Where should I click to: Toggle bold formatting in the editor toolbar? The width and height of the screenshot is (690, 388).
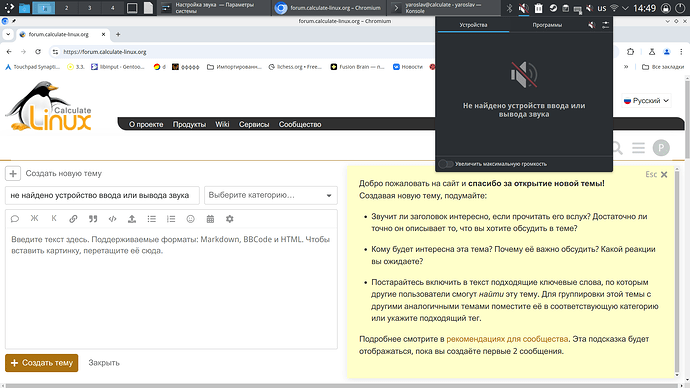(x=34, y=219)
